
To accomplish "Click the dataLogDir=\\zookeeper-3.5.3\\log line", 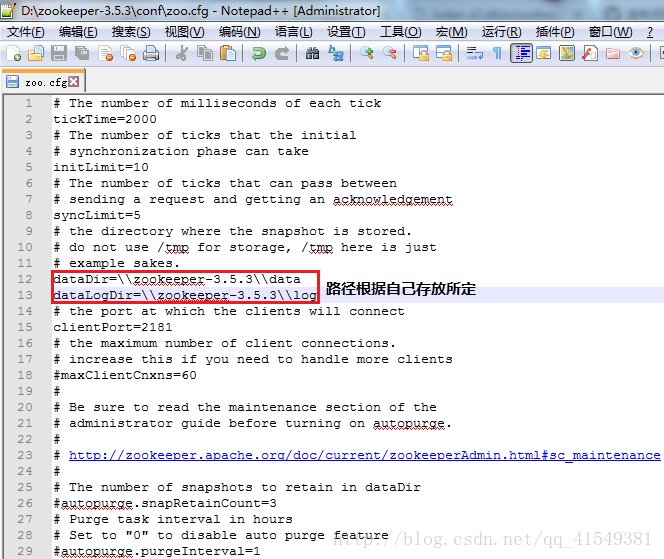I will 185,295.
